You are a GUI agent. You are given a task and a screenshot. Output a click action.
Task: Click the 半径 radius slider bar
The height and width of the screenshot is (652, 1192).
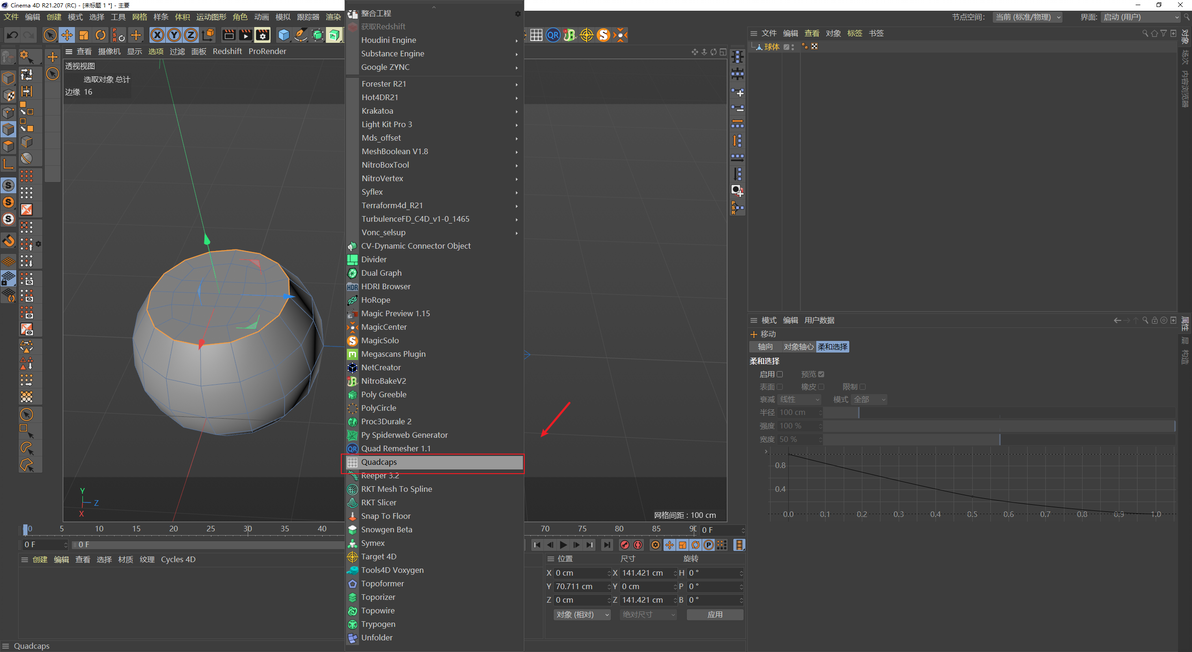click(999, 413)
